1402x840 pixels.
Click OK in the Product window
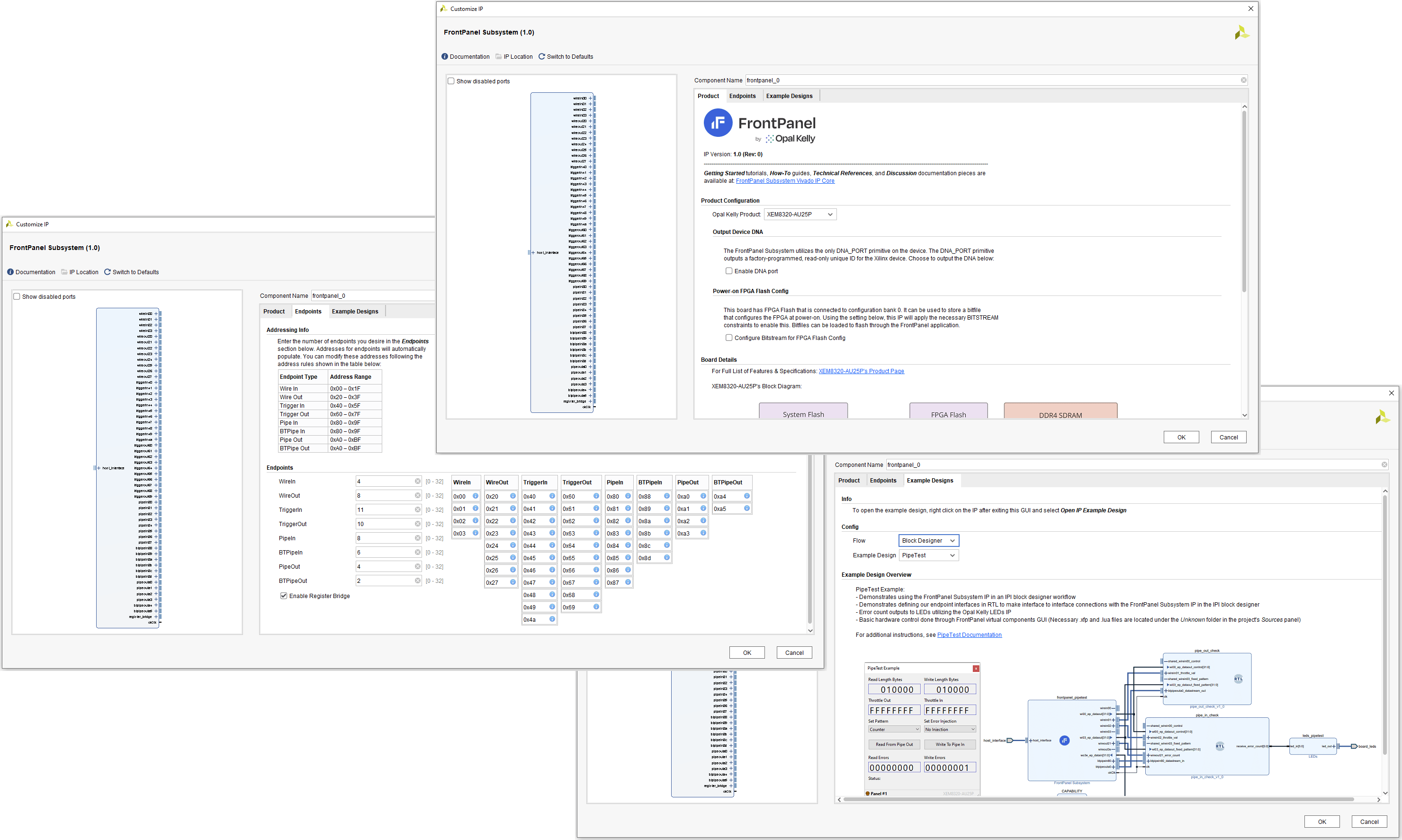[1181, 437]
